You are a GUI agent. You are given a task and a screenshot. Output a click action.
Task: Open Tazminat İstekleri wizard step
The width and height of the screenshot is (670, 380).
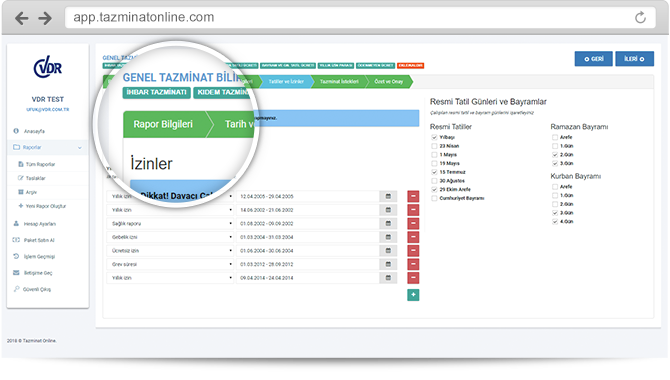339,82
